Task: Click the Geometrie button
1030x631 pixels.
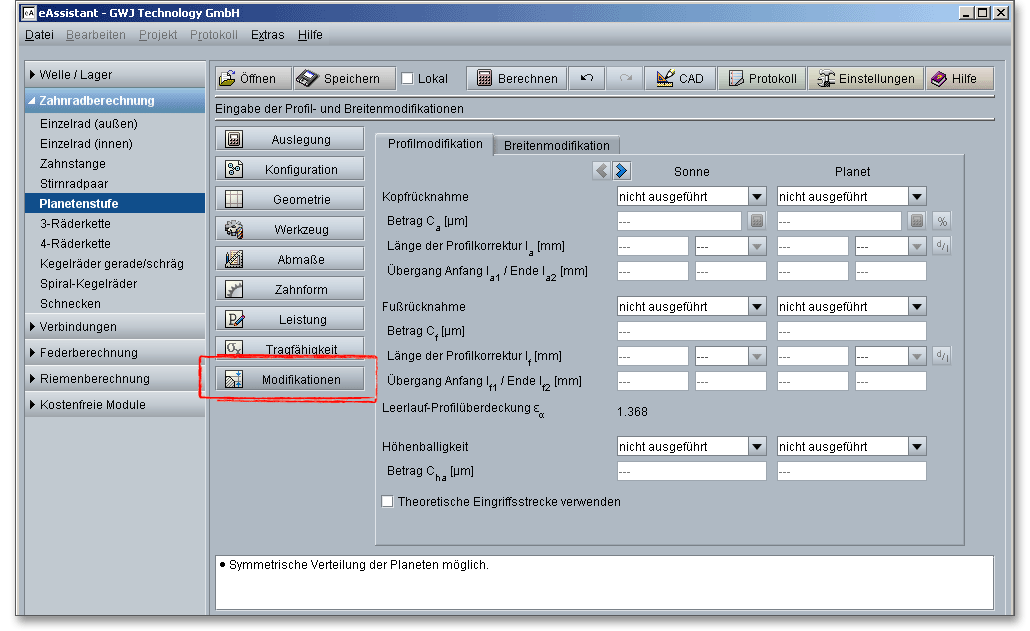Action: pos(288,200)
